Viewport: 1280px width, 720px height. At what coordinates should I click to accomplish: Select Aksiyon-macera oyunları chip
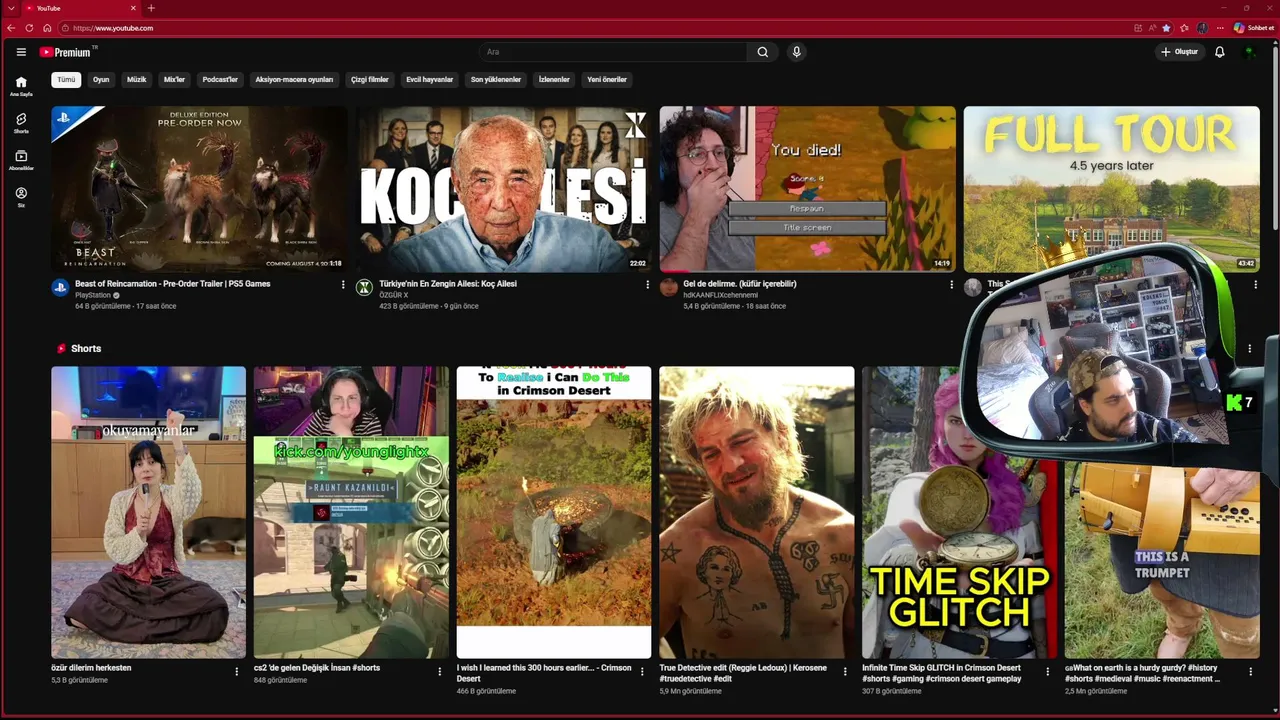pos(294,80)
